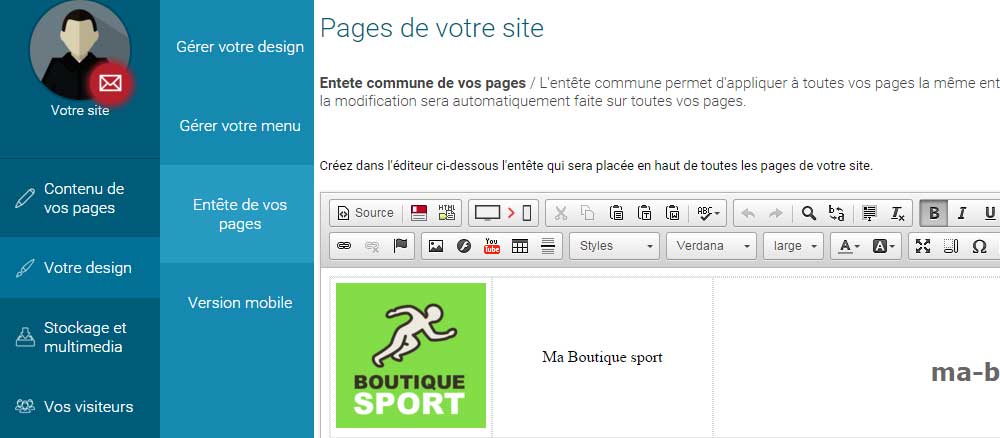The width and height of the screenshot is (1000, 438).
Task: Open the text color picker dropdown
Action: [x=849, y=246]
